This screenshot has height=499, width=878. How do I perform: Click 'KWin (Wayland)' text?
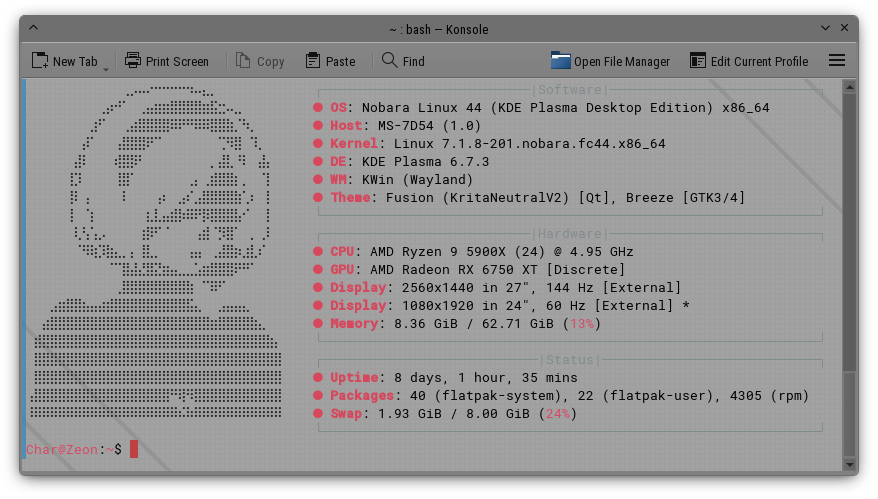click(x=417, y=179)
